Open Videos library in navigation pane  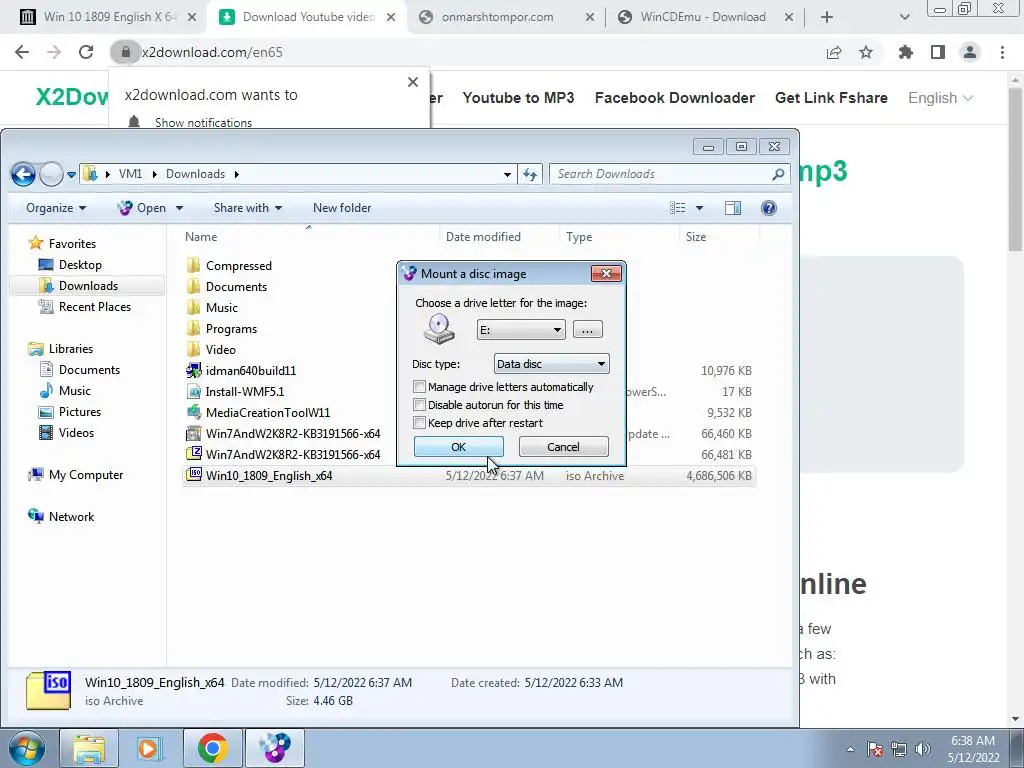[76, 432]
